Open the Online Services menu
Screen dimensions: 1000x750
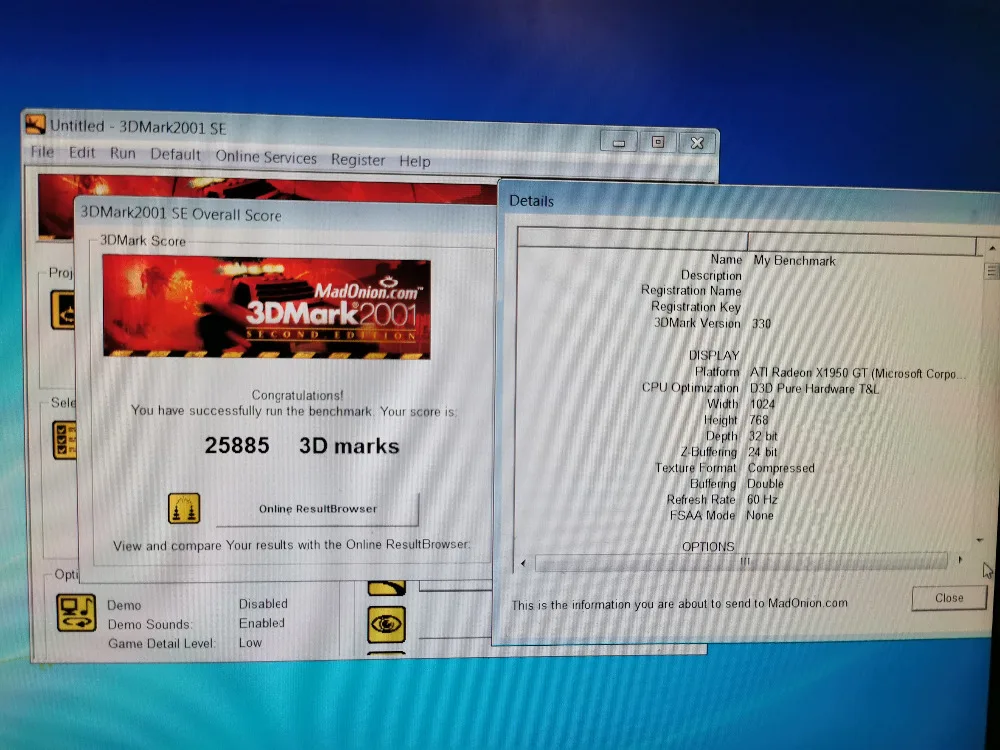coord(266,157)
